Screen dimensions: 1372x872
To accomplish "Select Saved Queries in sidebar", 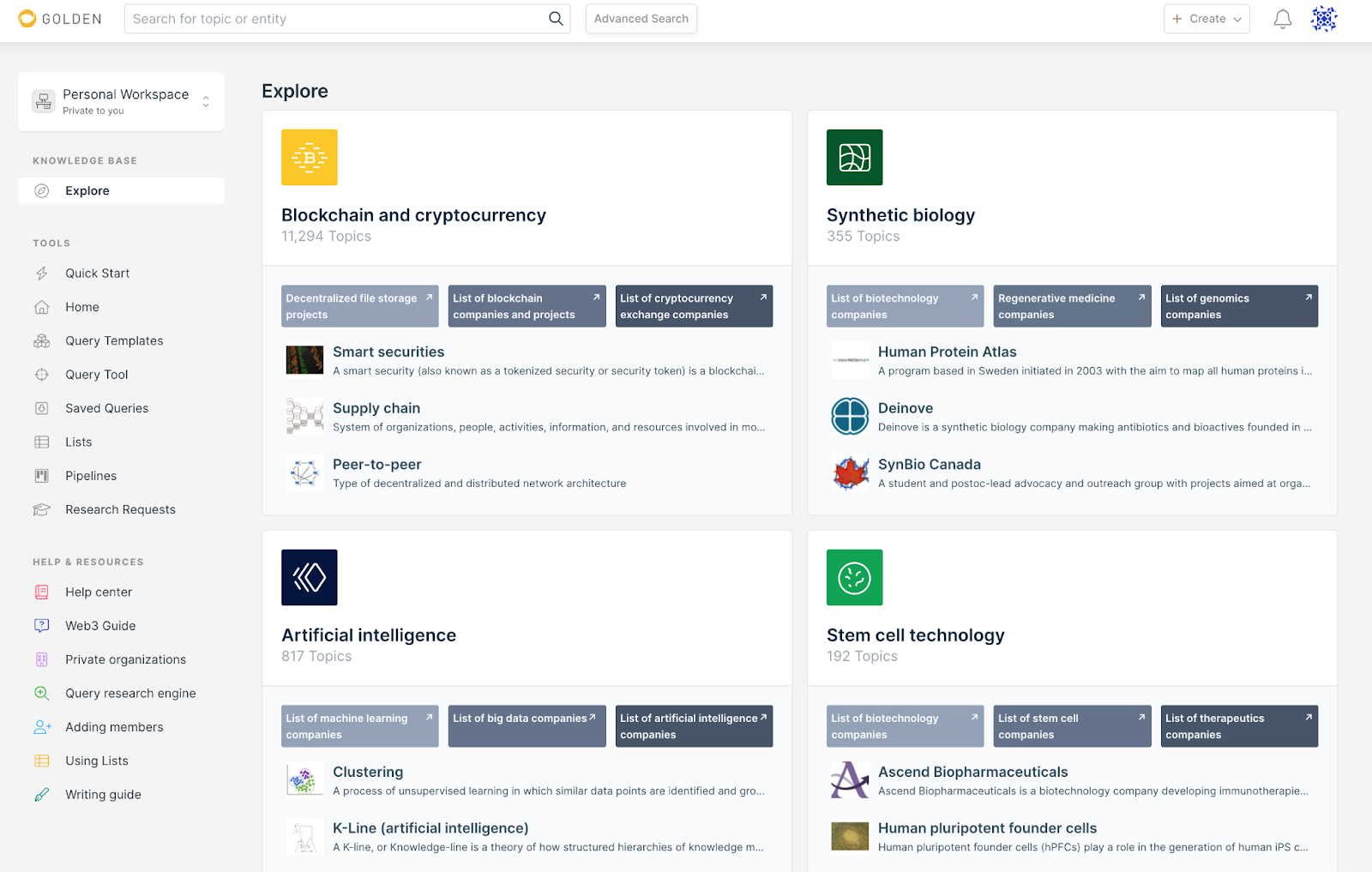I will pyautogui.click(x=107, y=408).
